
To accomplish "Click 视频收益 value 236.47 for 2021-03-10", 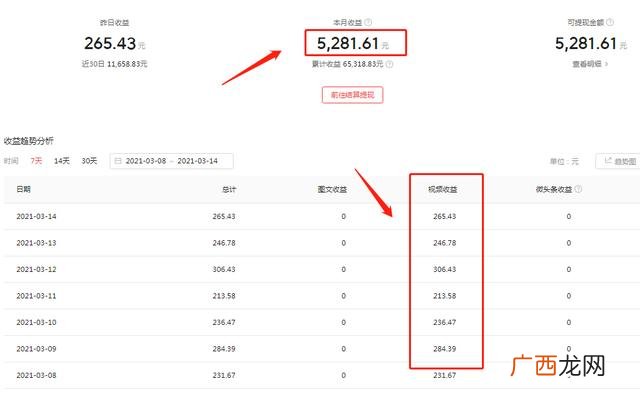I will click(444, 323).
